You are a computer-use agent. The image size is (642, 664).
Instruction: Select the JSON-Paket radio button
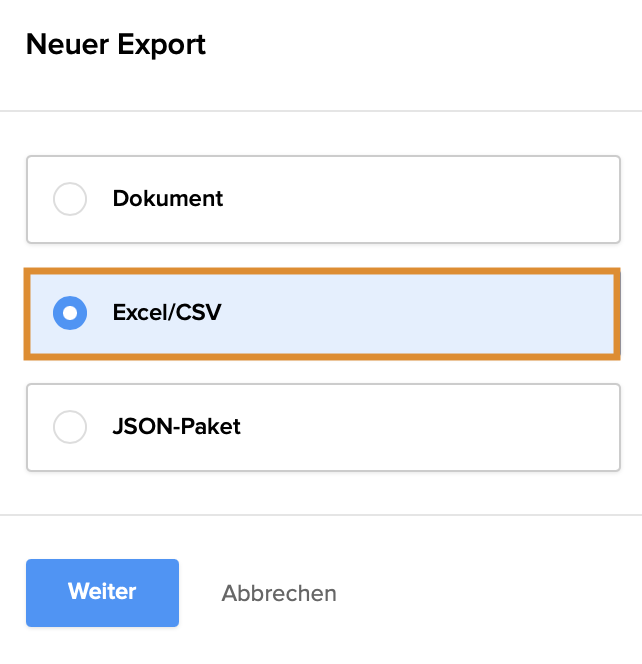[x=70, y=427]
